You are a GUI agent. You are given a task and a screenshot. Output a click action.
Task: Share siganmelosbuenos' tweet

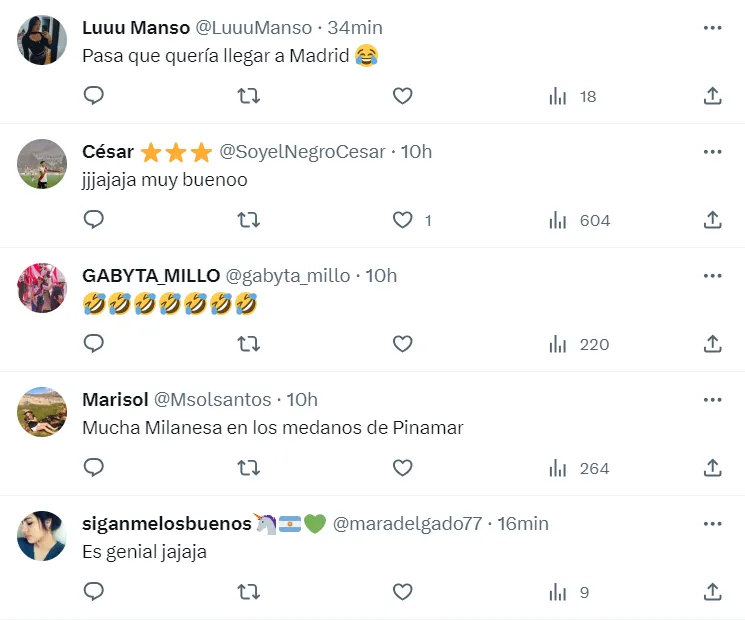click(x=712, y=592)
